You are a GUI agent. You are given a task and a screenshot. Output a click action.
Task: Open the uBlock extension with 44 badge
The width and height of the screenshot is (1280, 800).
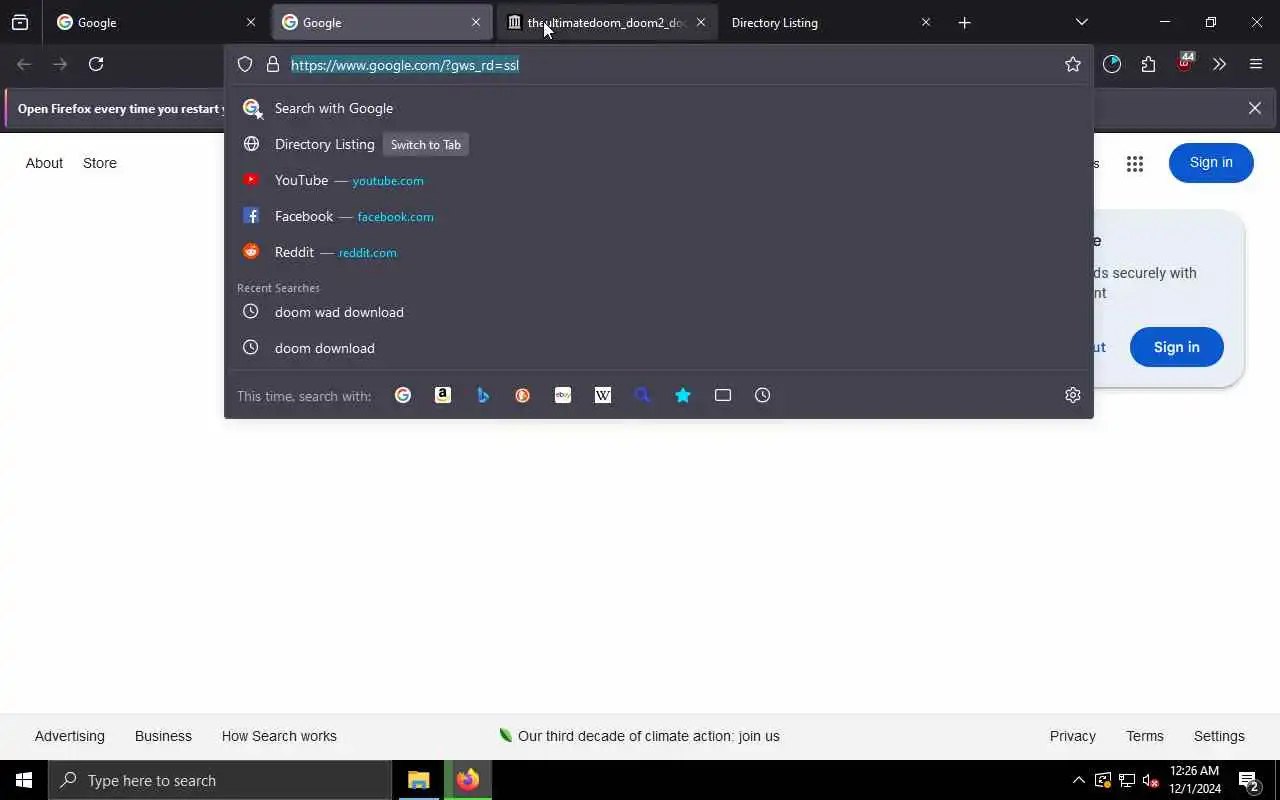tap(1185, 62)
